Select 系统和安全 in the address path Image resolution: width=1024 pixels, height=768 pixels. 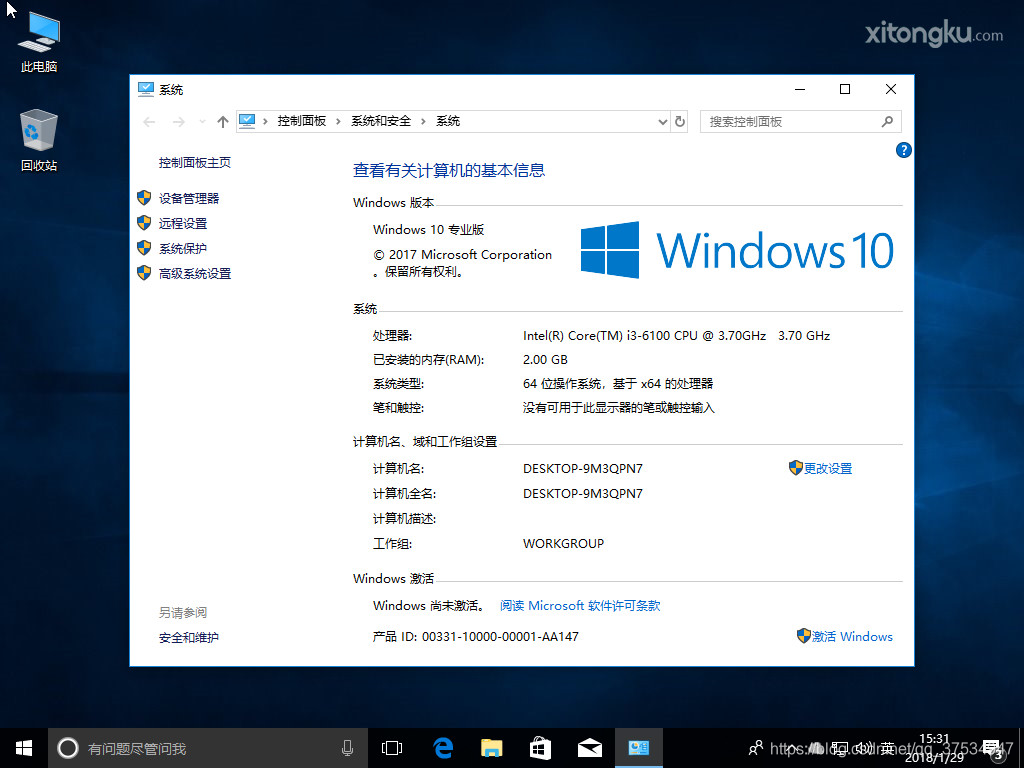[x=381, y=121]
